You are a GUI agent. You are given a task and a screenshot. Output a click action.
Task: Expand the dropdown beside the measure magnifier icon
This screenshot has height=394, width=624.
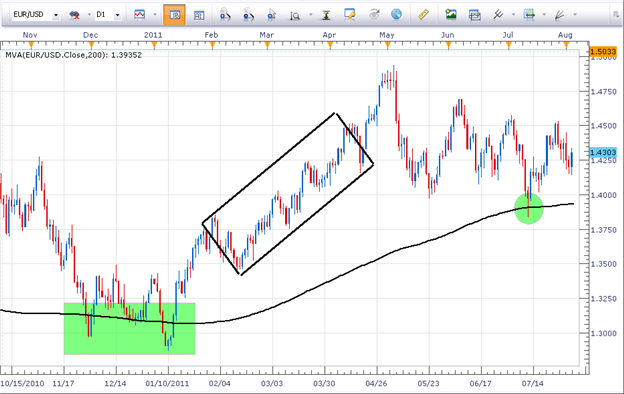tap(311, 15)
